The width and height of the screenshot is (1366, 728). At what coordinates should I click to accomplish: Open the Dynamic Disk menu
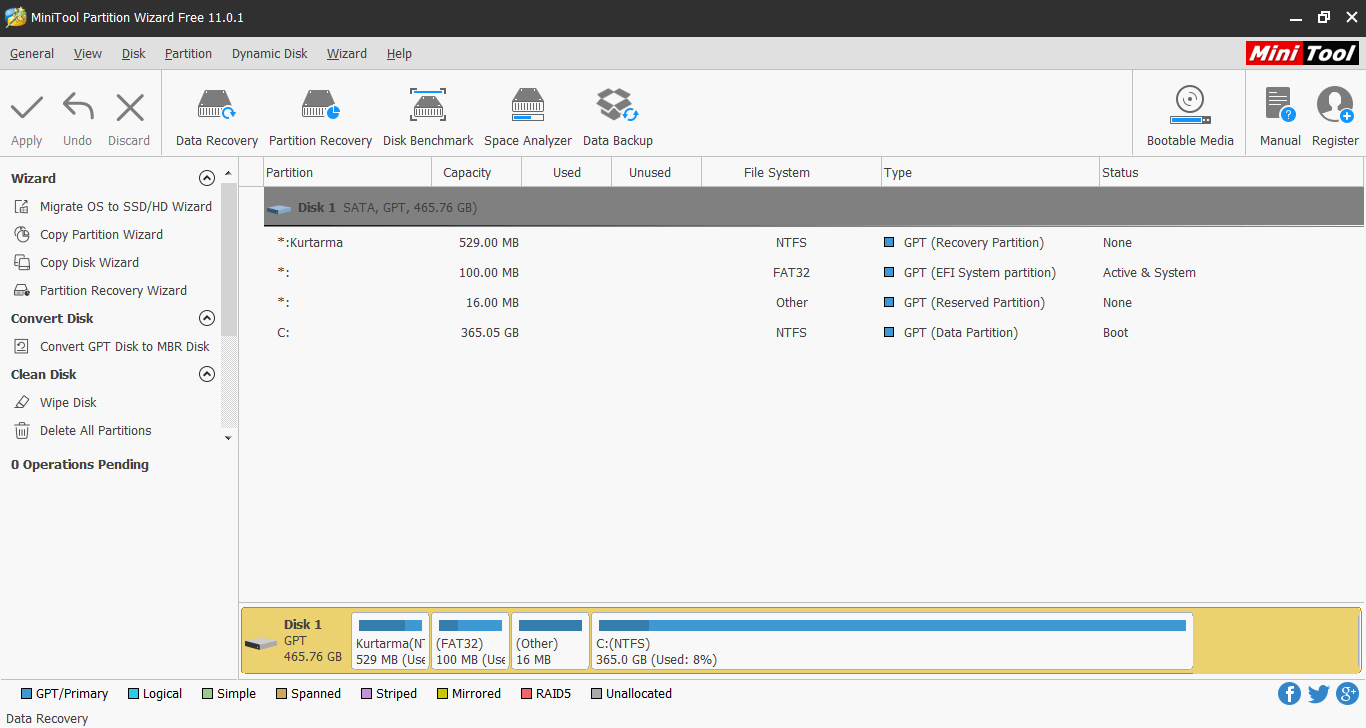click(x=270, y=54)
